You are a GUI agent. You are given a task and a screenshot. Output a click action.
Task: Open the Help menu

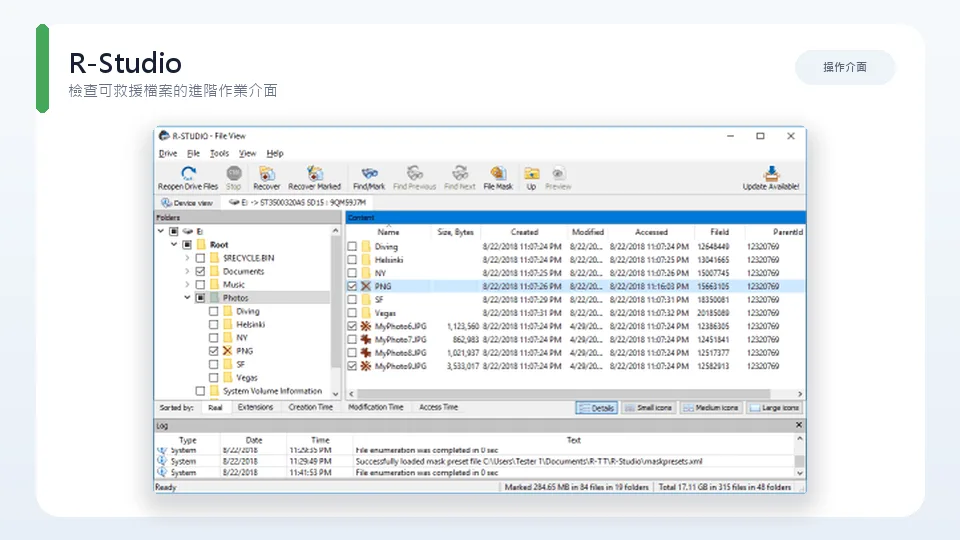[x=275, y=153]
